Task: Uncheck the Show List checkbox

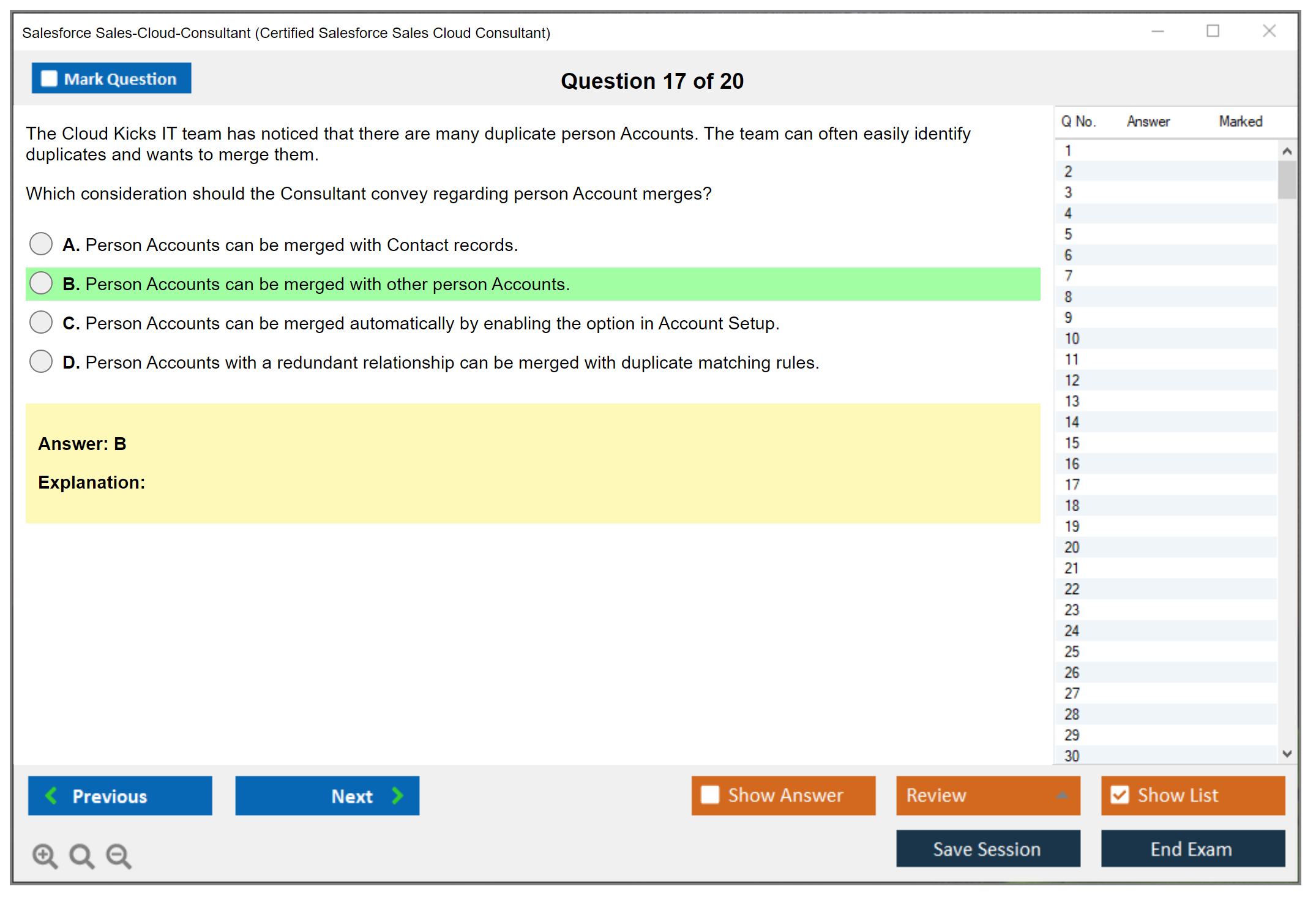Action: [x=1120, y=795]
